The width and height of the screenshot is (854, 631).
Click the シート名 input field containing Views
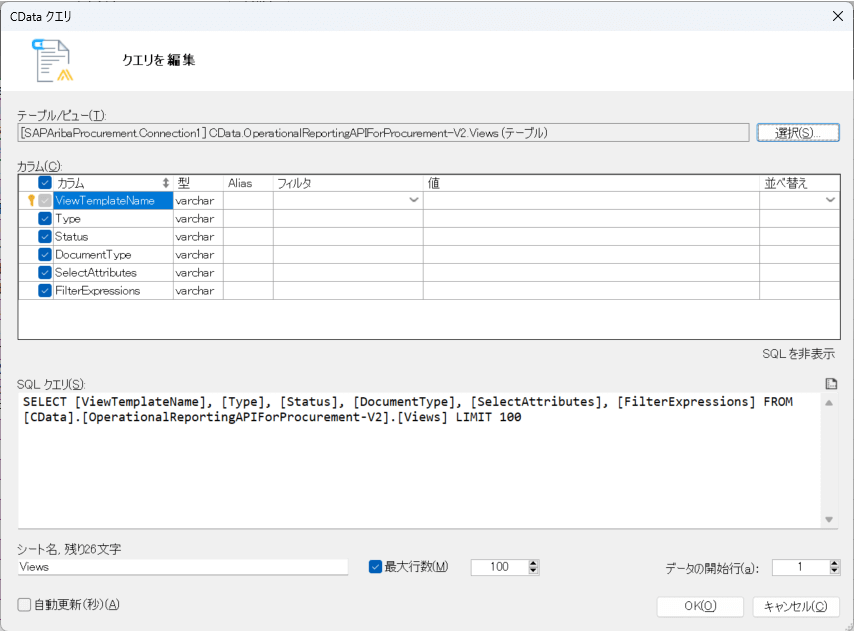click(x=182, y=567)
